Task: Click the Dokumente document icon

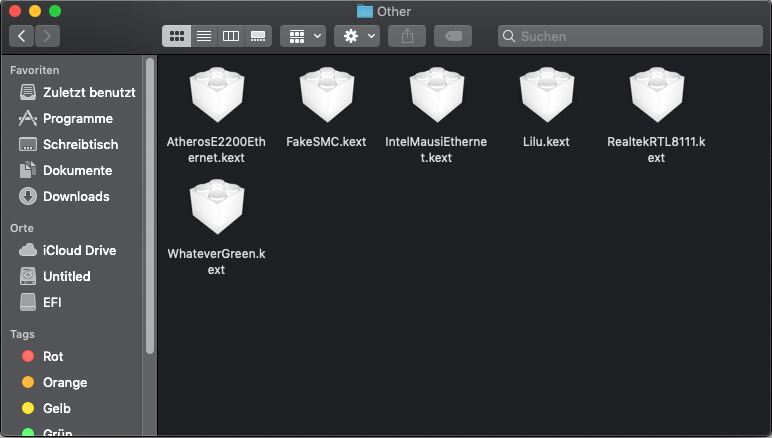Action: [28, 170]
